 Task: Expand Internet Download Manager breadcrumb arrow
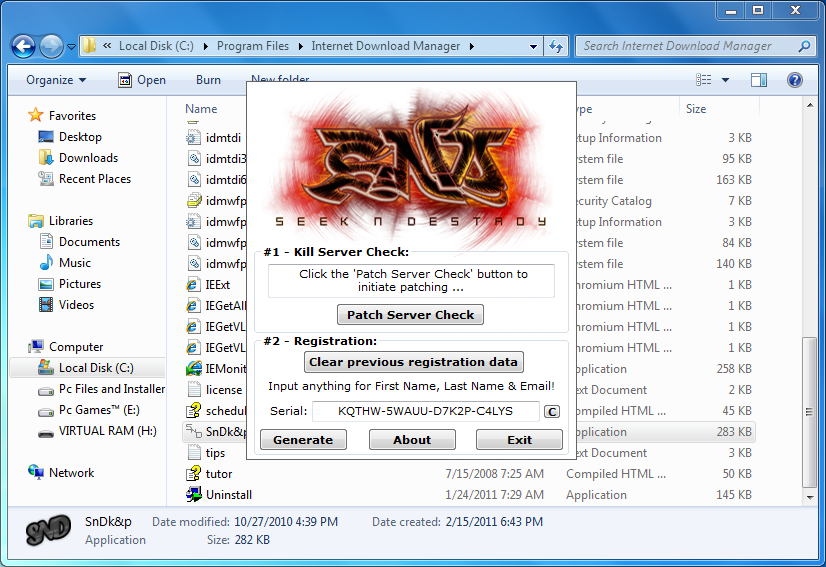[x=471, y=46]
